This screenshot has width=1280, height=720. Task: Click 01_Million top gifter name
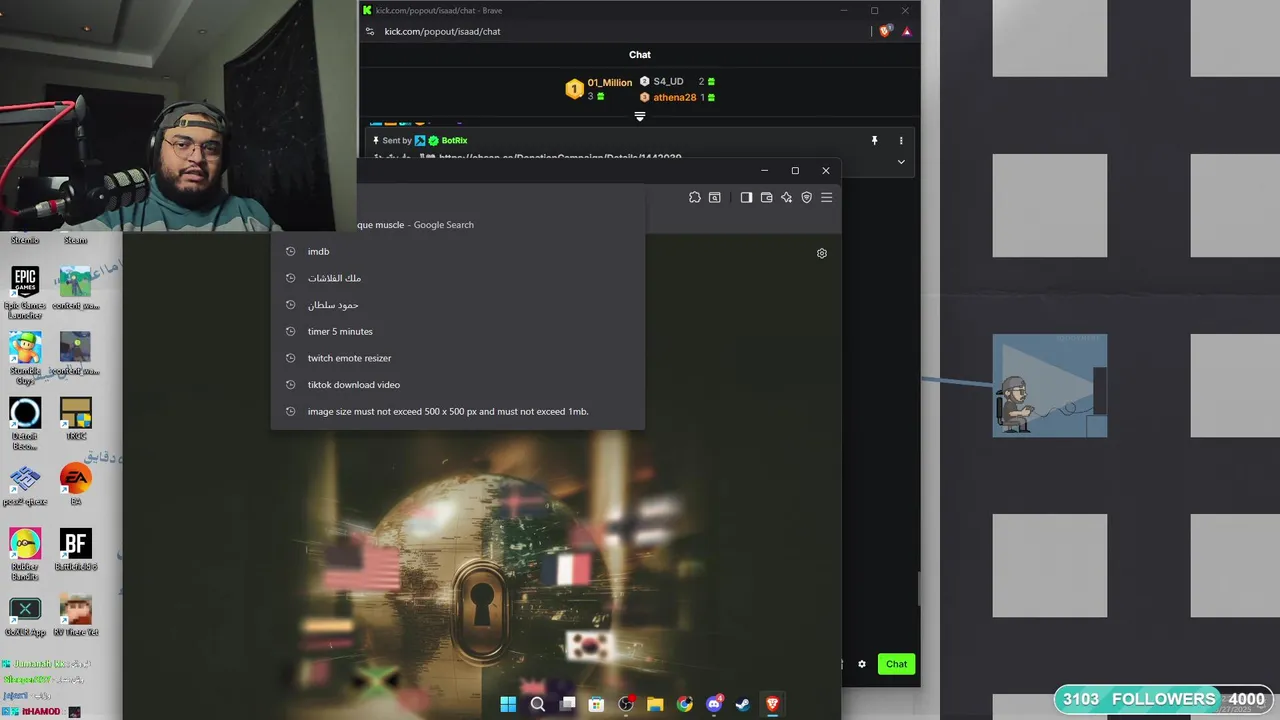click(610, 83)
